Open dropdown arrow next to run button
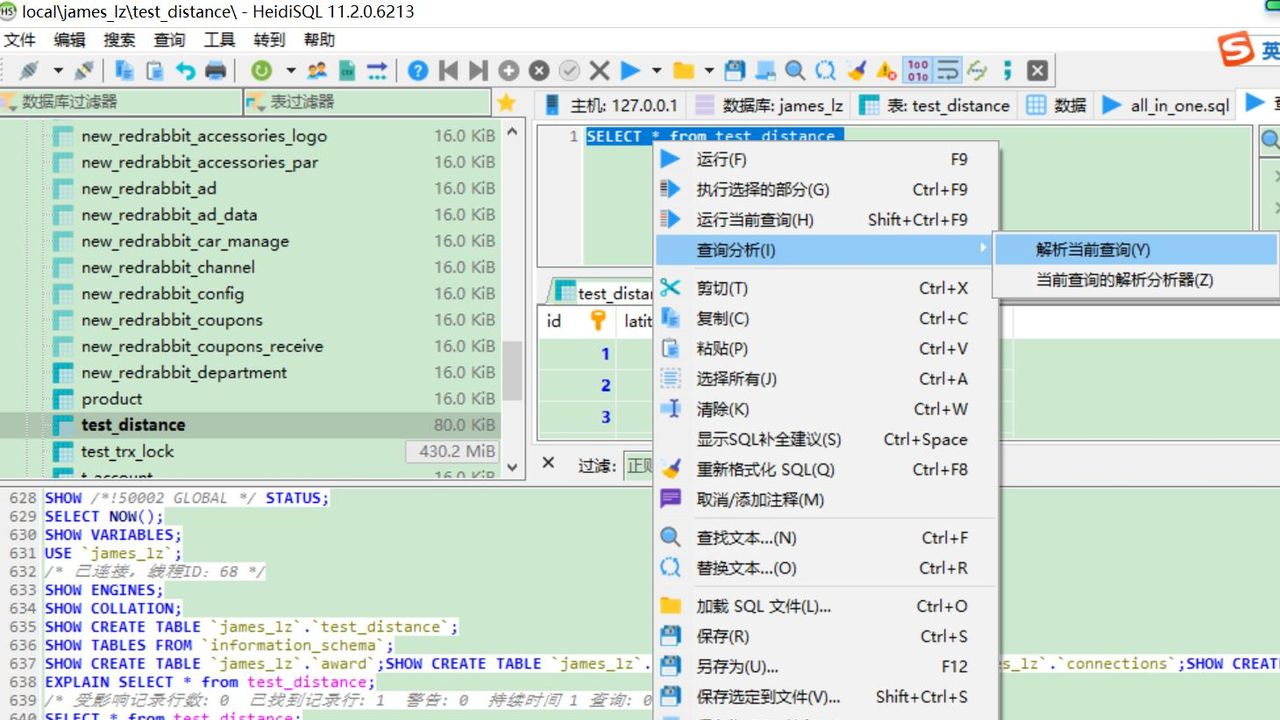 [657, 70]
